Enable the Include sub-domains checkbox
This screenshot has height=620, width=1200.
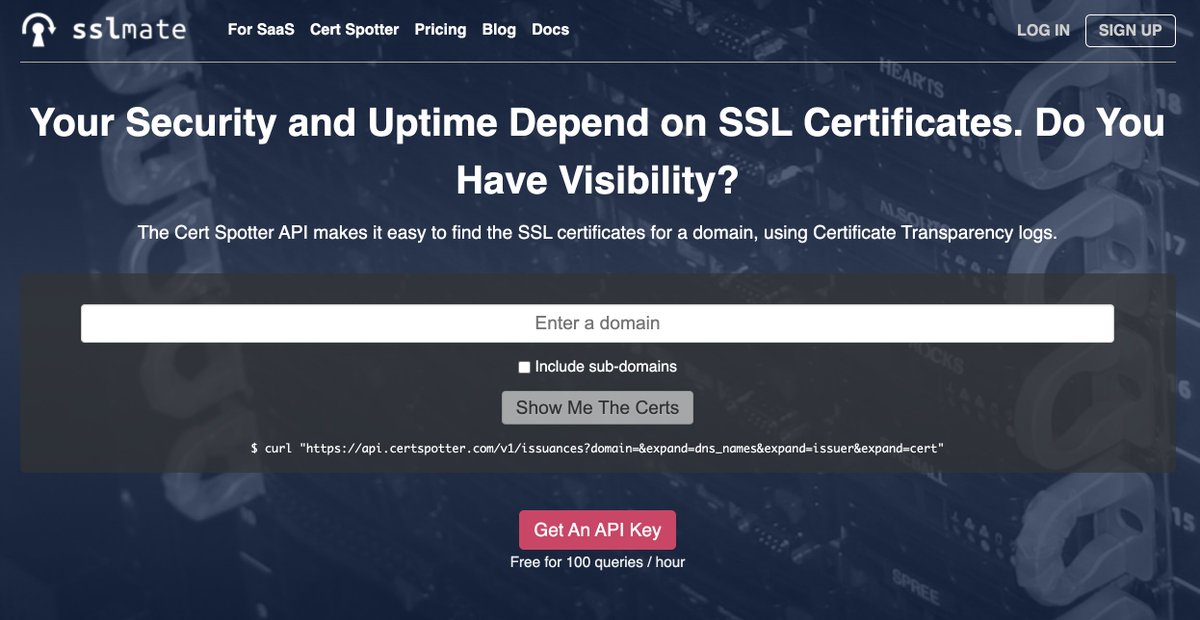tap(524, 367)
